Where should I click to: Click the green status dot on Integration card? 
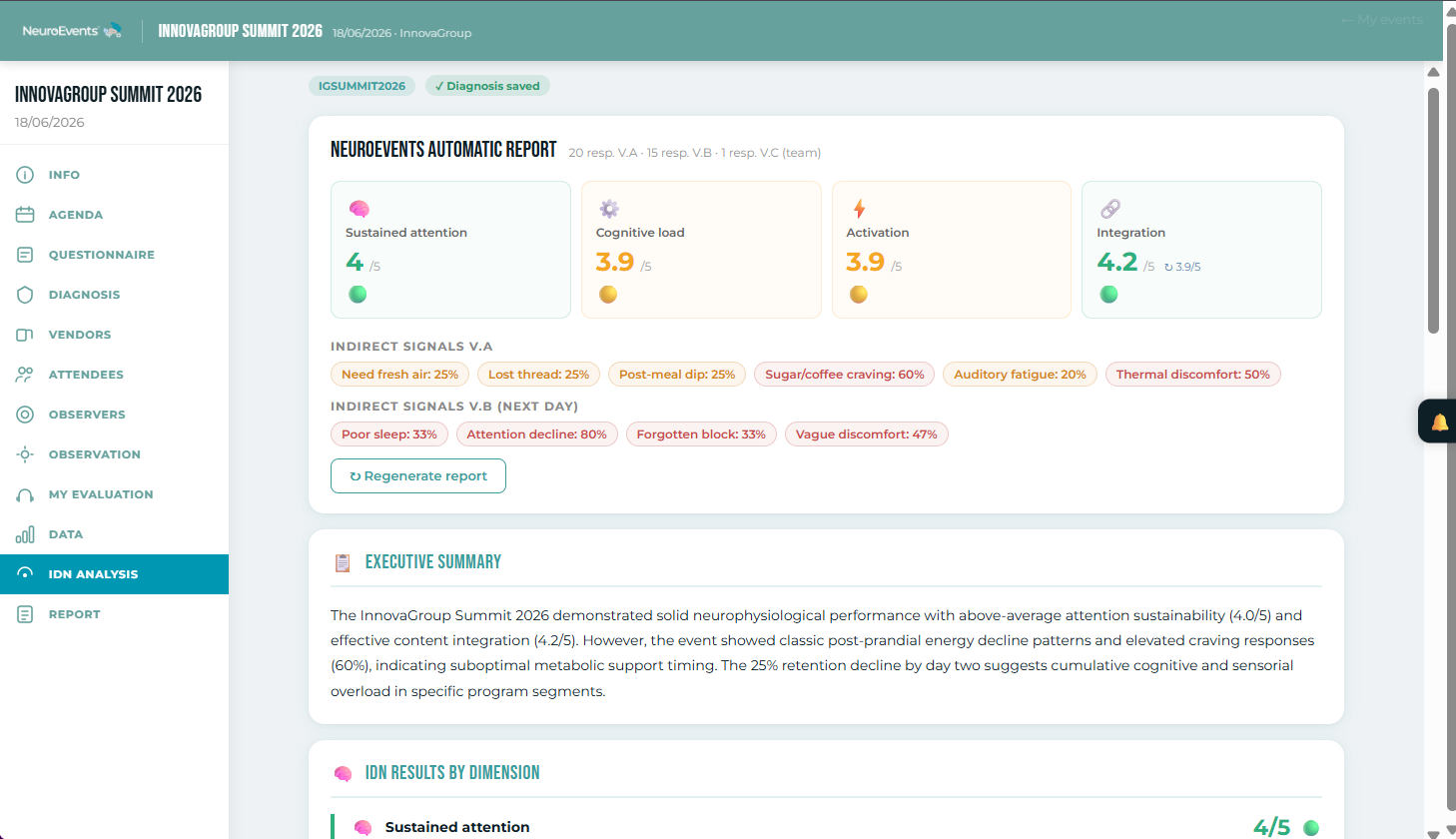pyautogui.click(x=1108, y=294)
